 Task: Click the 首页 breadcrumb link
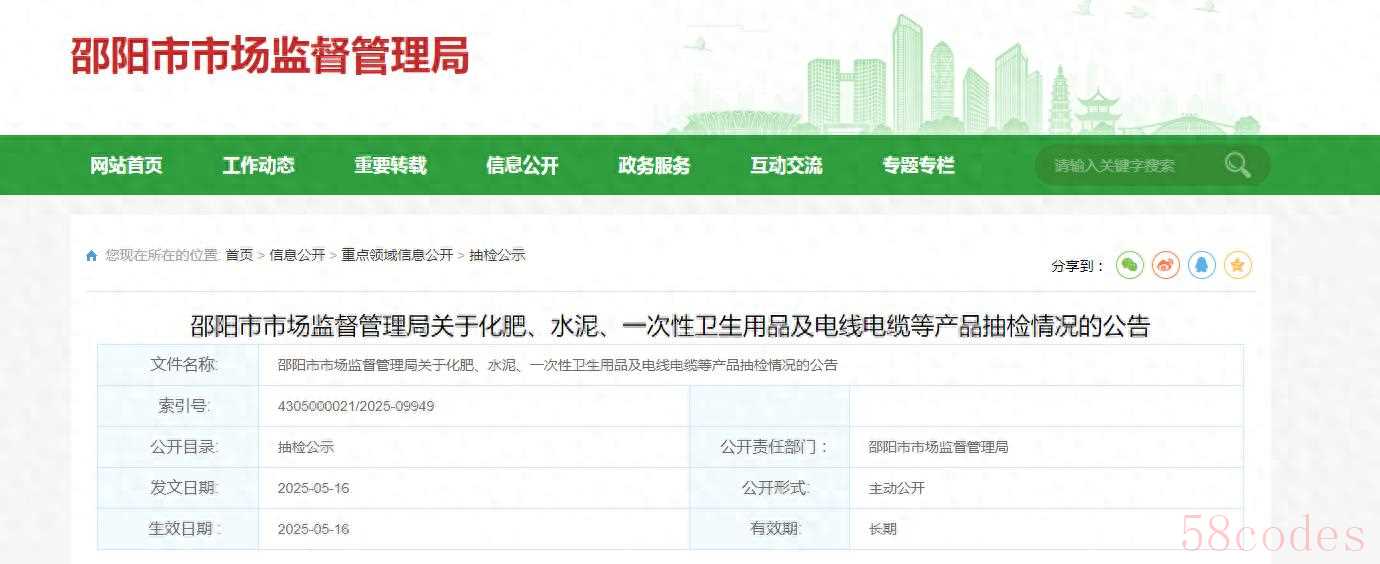pyautogui.click(x=239, y=255)
